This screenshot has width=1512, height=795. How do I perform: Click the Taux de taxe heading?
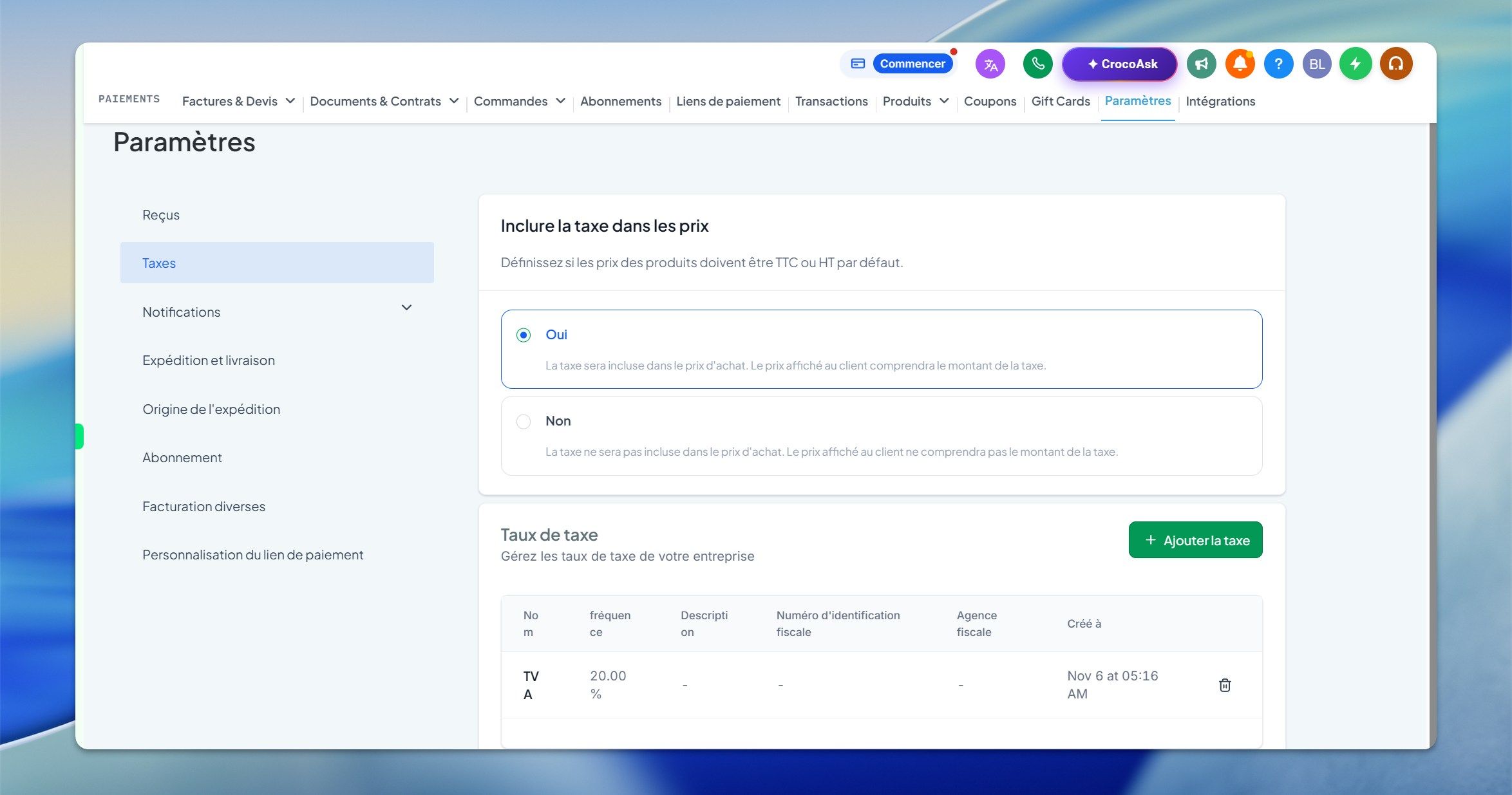coord(549,535)
